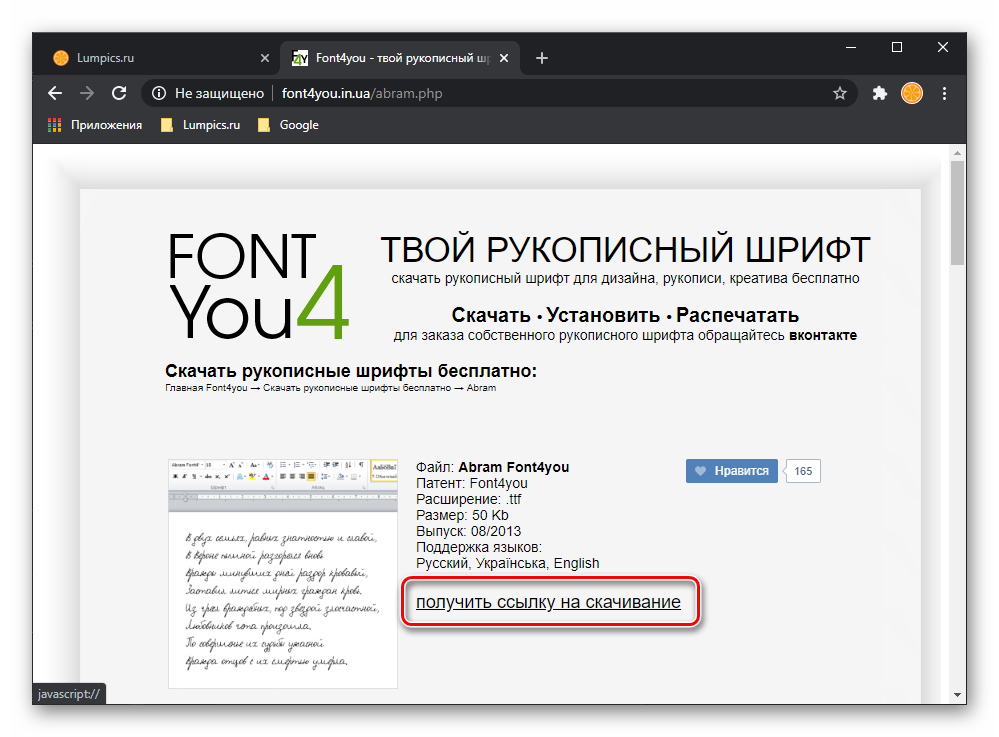This screenshot has height=737, width=999.
Task: Open the Extensions puzzle icon
Action: click(x=880, y=94)
